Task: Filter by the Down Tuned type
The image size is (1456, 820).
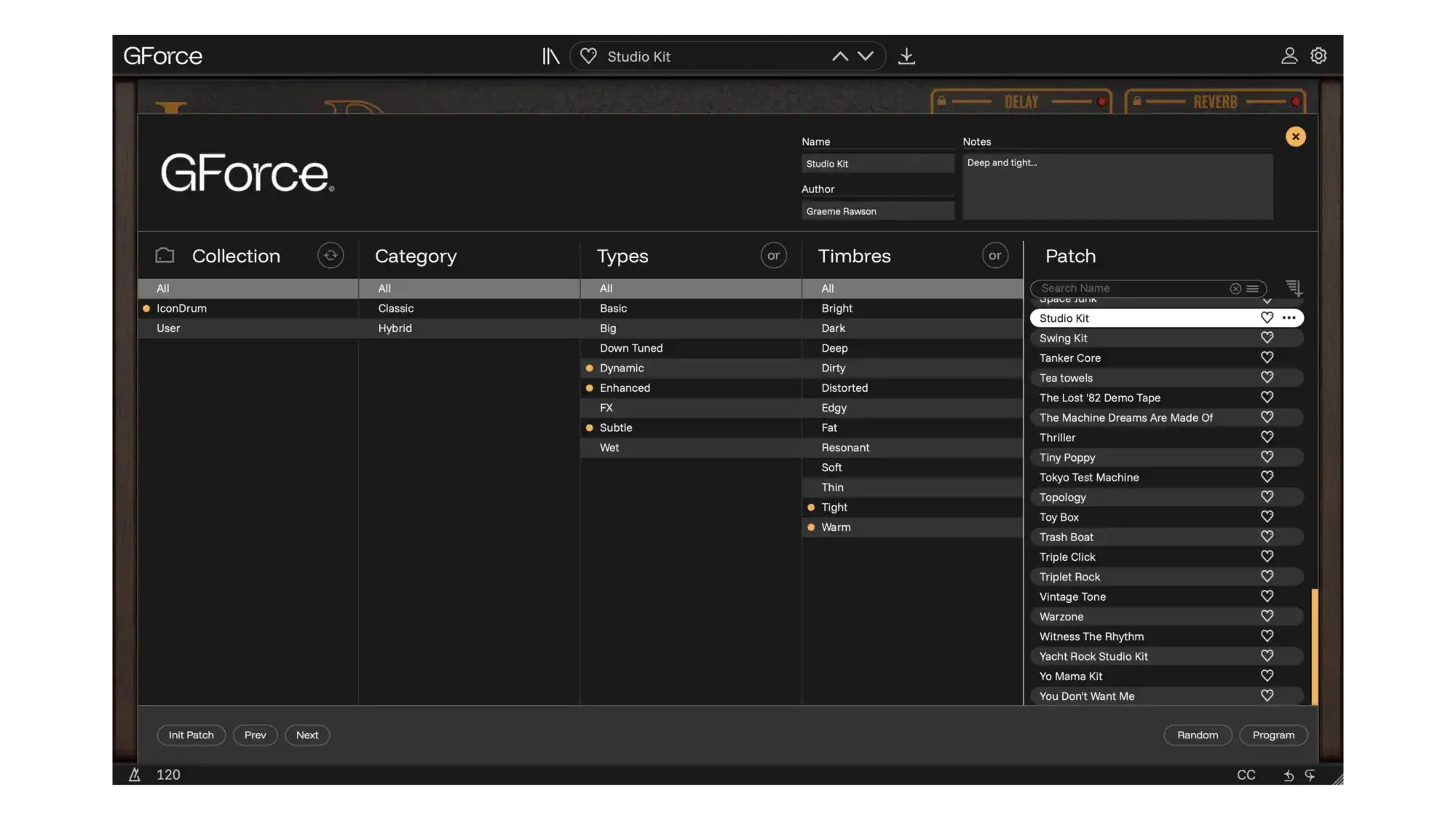Action: click(691, 348)
